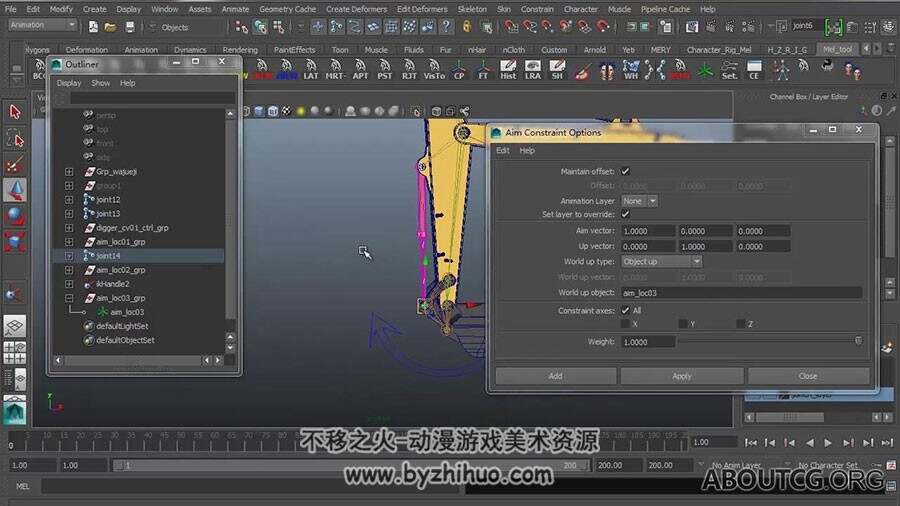Expand aim_loc02_grp in the Outliner
Screen dimensions: 900x506
point(69,270)
